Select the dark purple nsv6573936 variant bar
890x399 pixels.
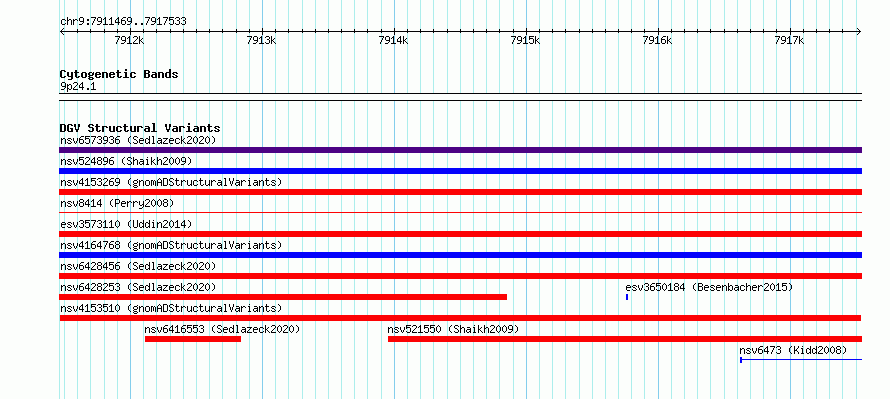pyautogui.click(x=460, y=150)
